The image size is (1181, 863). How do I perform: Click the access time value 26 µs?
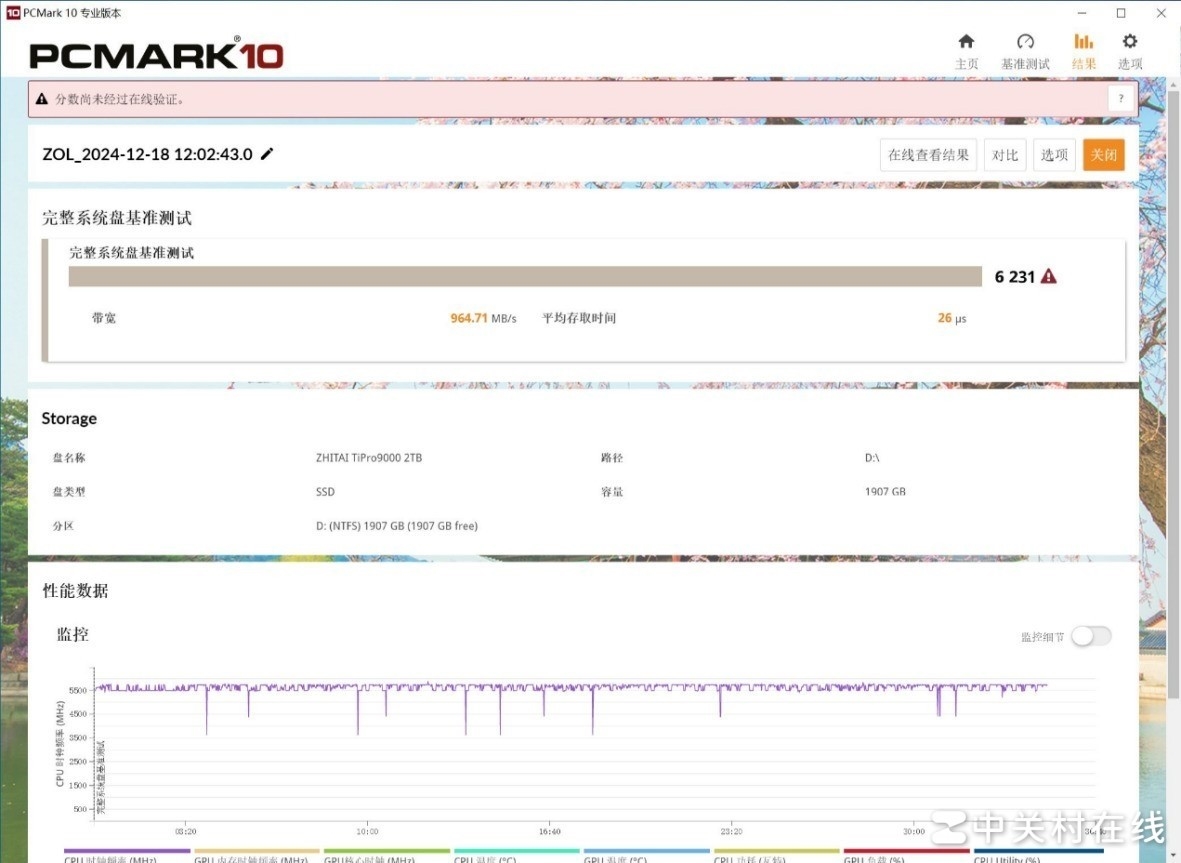(x=951, y=318)
